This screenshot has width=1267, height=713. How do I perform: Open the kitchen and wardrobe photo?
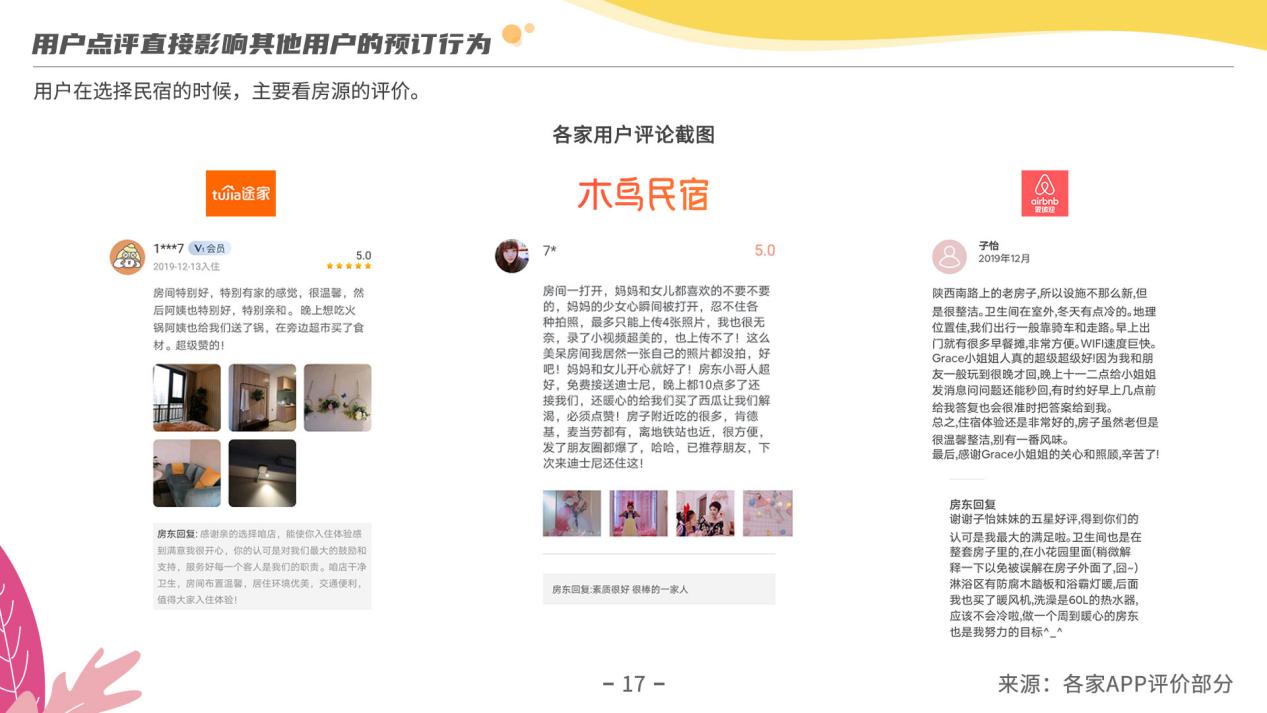coord(262,397)
